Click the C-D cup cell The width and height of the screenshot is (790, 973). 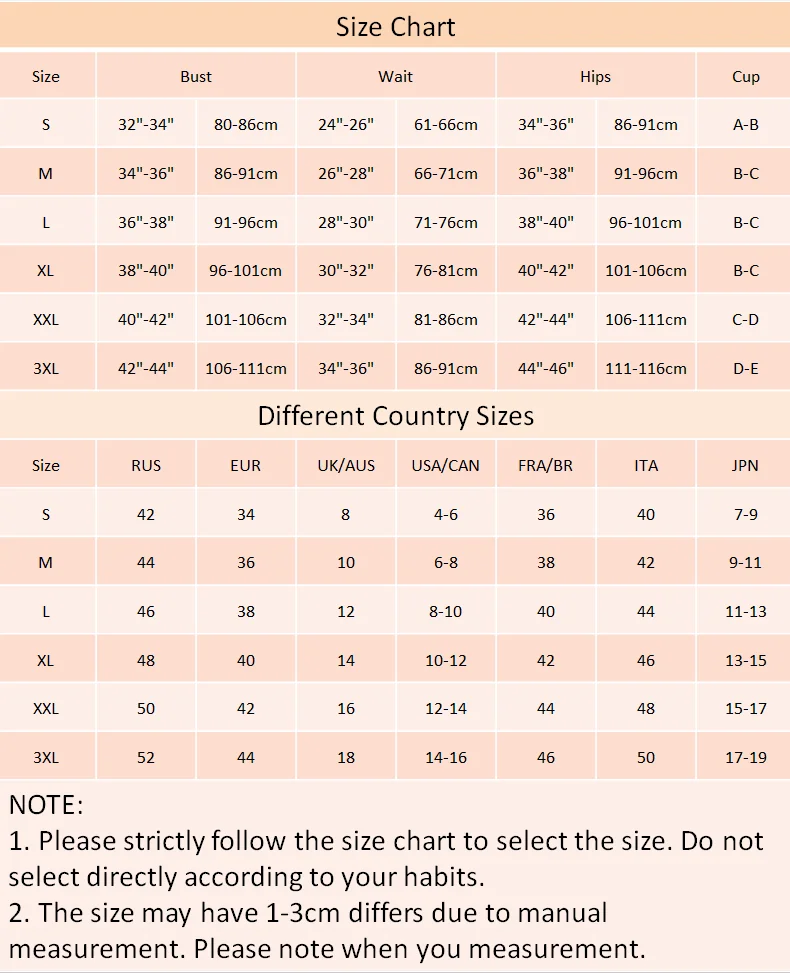(745, 320)
